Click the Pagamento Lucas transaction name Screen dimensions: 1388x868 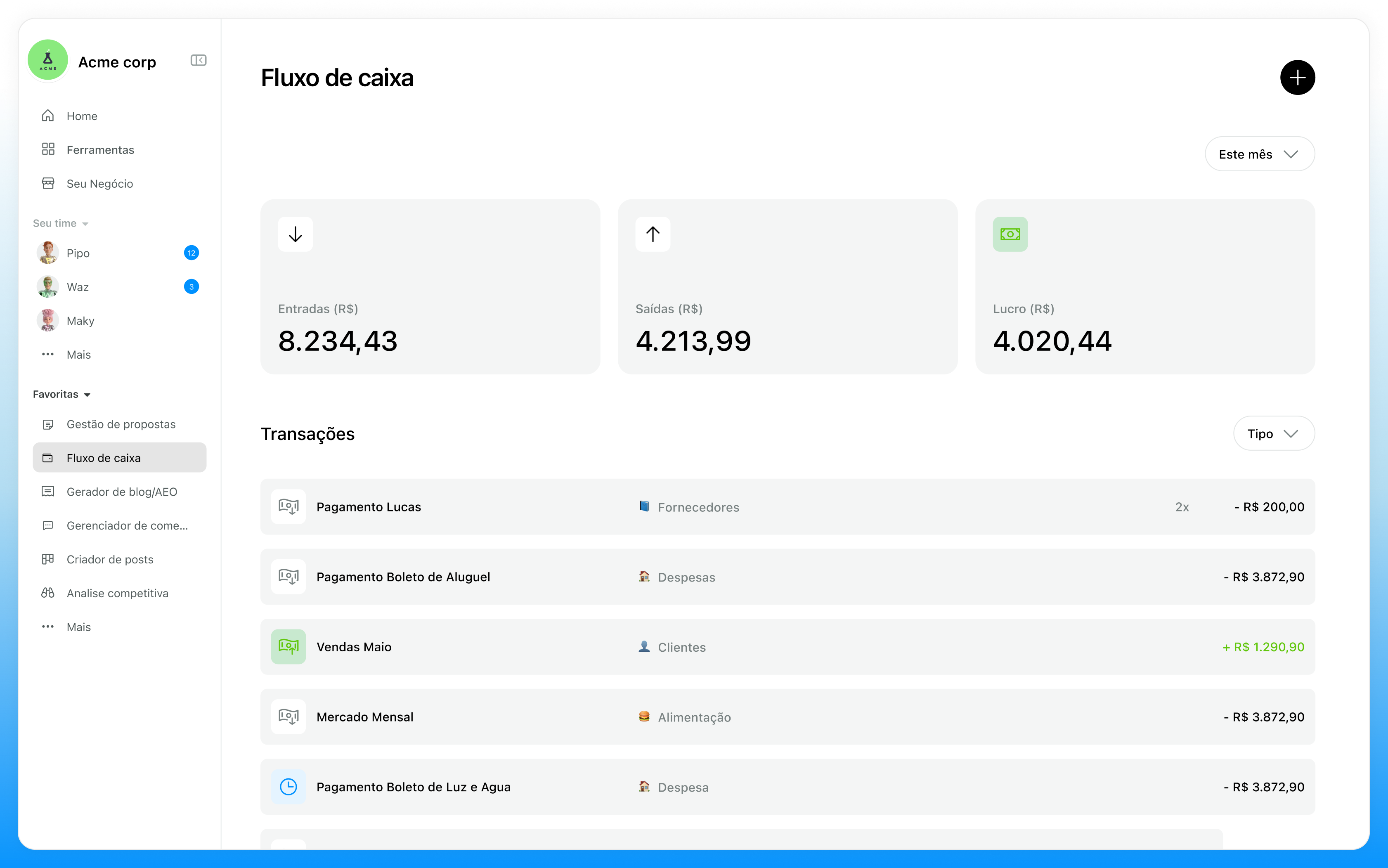point(369,507)
